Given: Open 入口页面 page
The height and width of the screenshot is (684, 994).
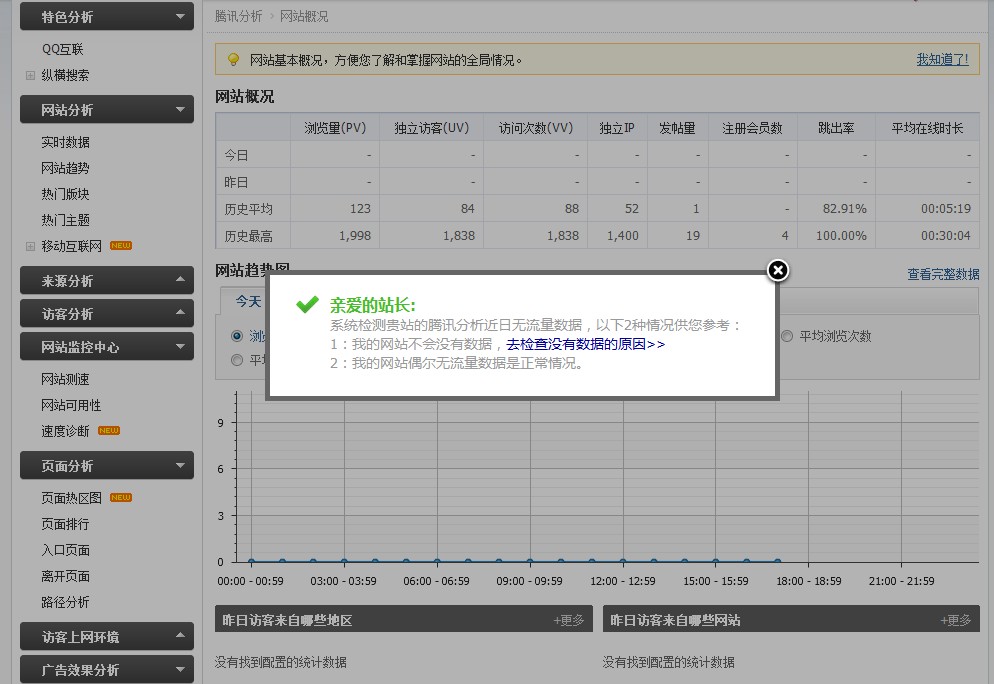Looking at the screenshot, I should [65, 550].
